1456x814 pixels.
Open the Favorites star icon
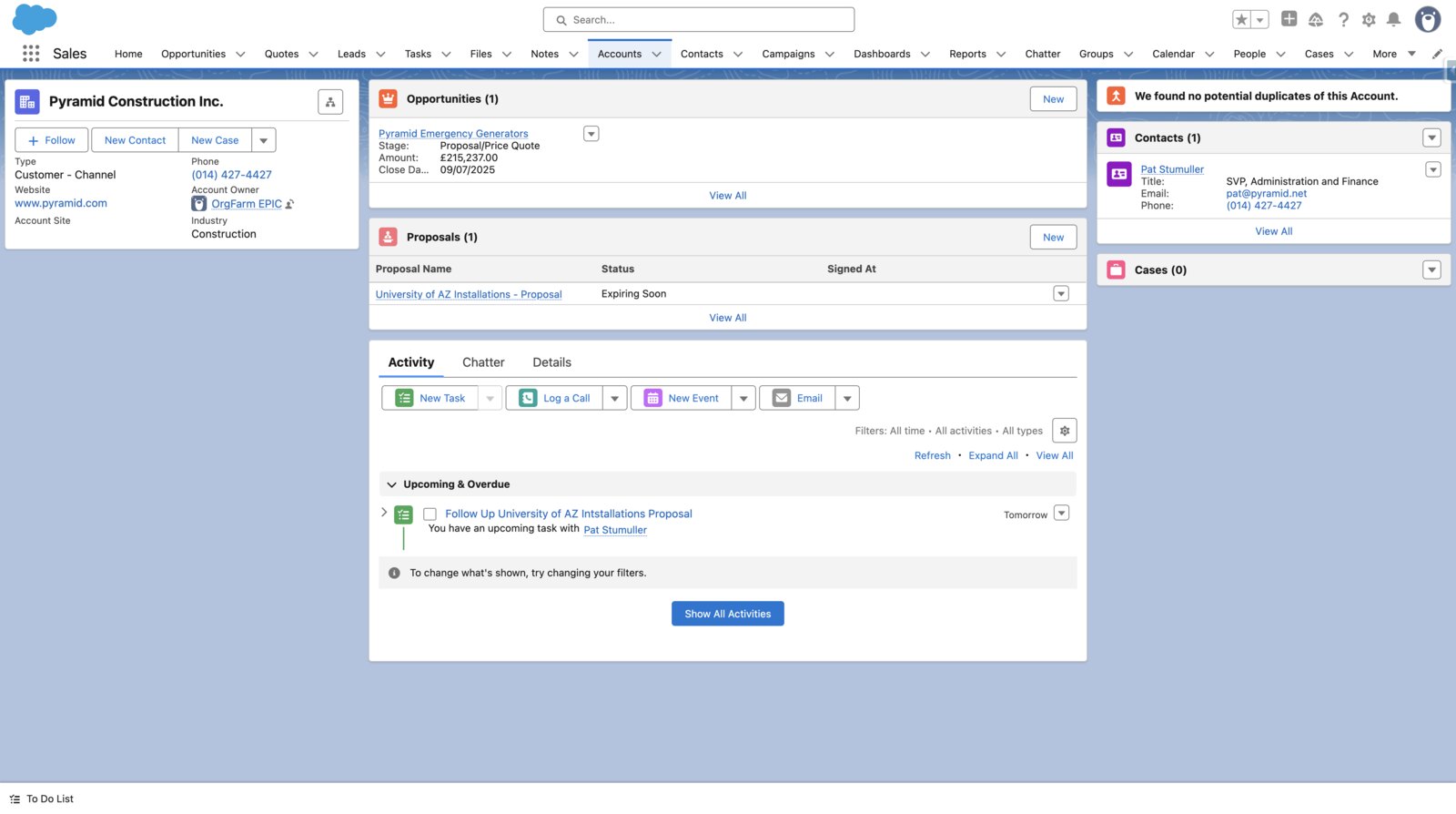tap(1242, 19)
